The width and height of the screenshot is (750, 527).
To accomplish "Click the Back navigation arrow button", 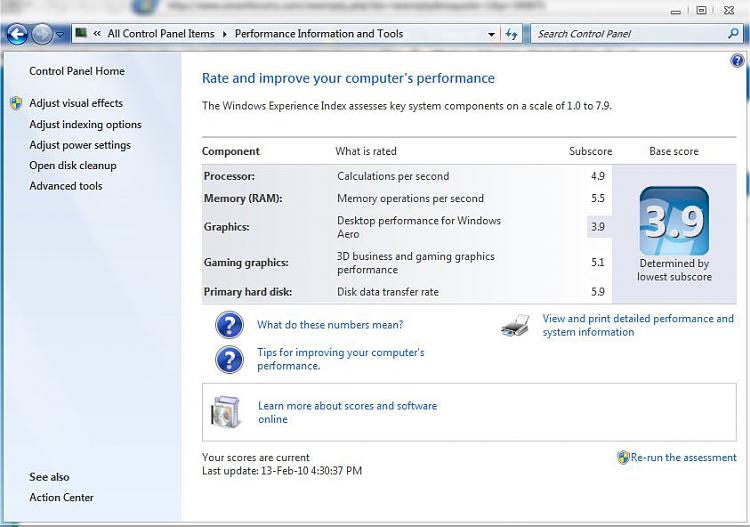I will (x=17, y=34).
